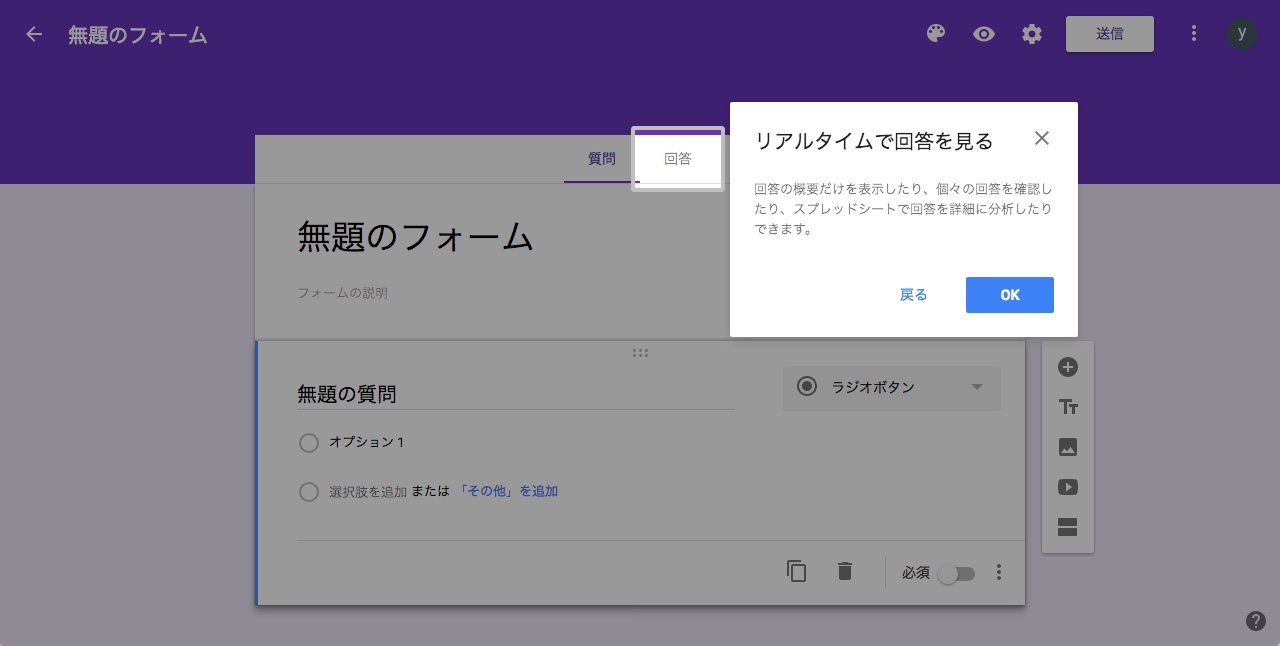Open question more options next to 必須

[998, 573]
